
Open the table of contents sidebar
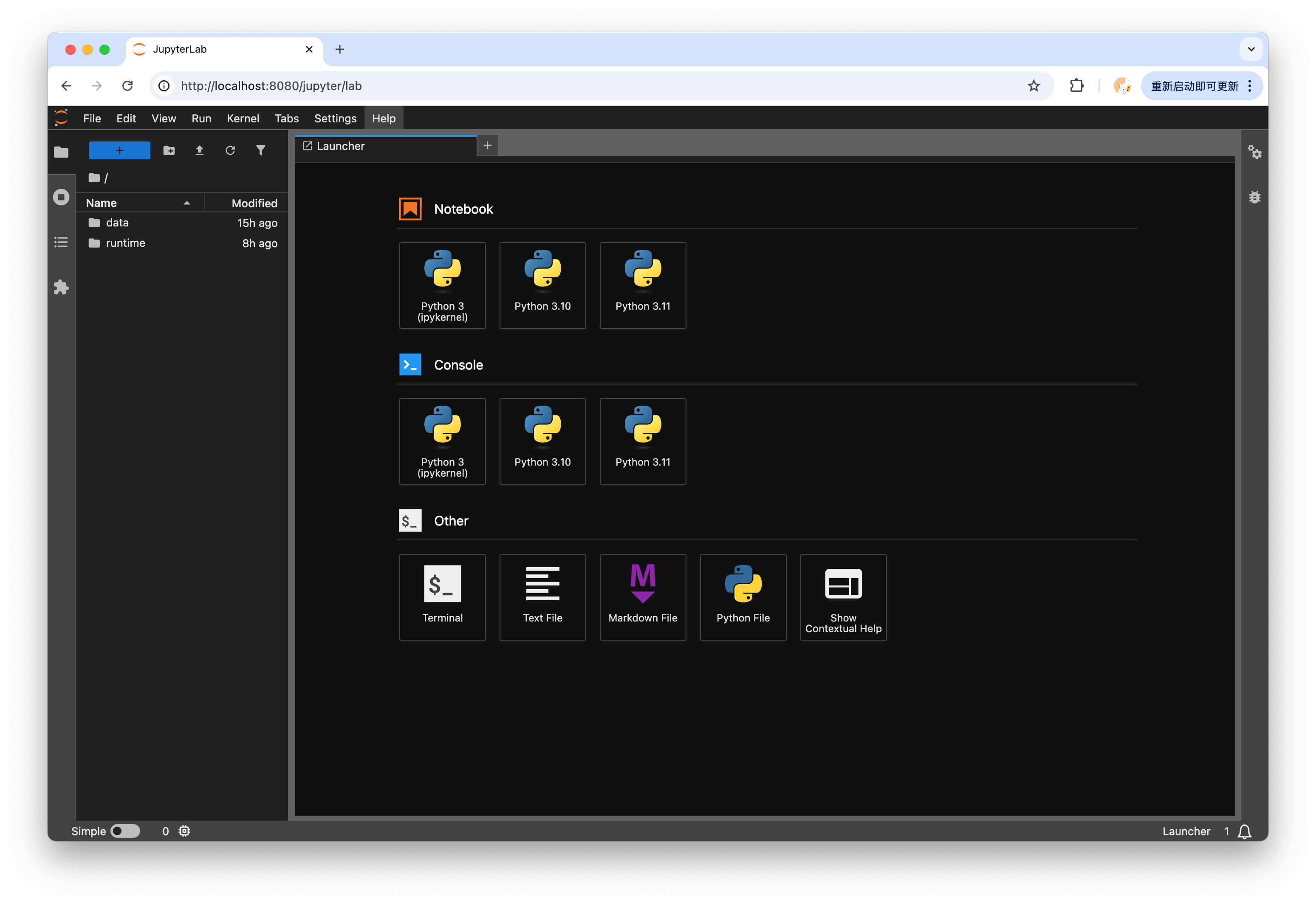[61, 242]
